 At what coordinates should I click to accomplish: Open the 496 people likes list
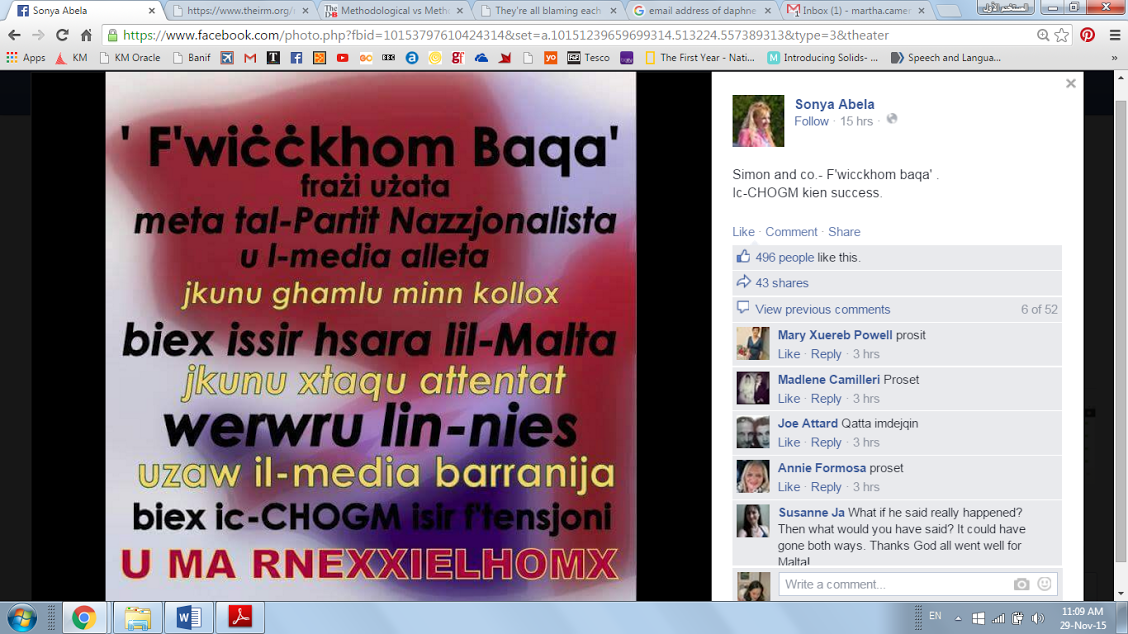point(784,257)
